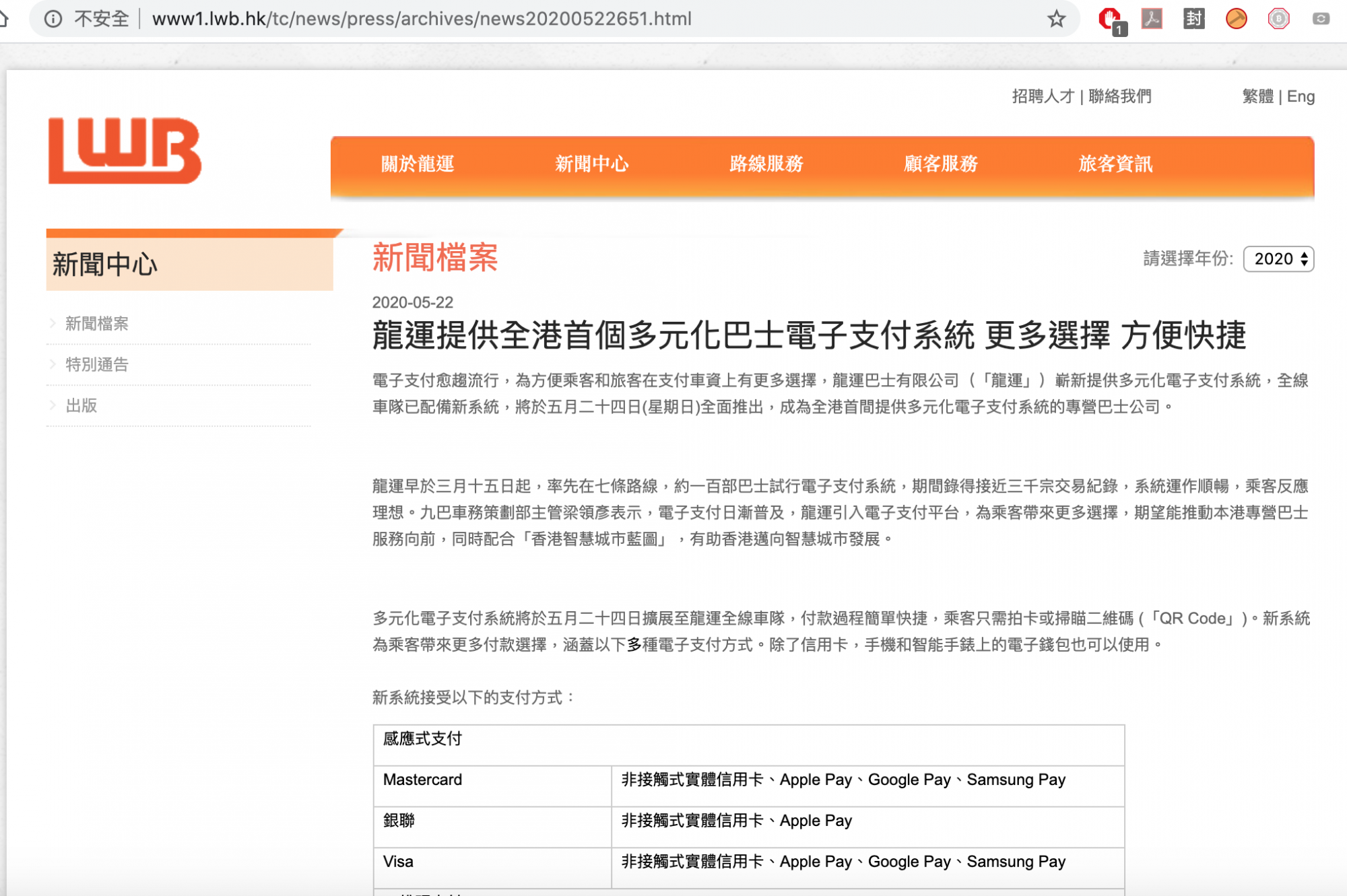Click the article headline 龍運提供全港首個多元化巴士電子支付系統
Image resolution: width=1347 pixels, height=896 pixels.
point(673,335)
